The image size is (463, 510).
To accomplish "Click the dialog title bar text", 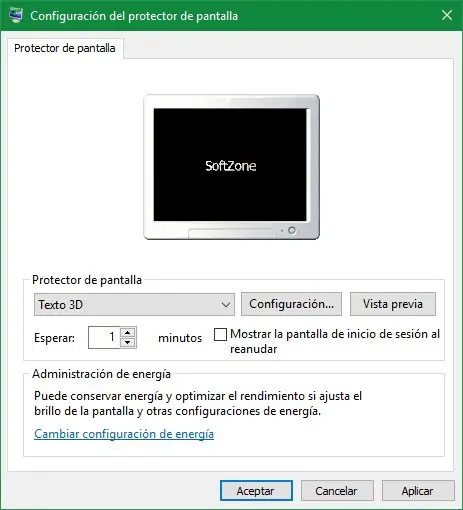I will point(134,16).
